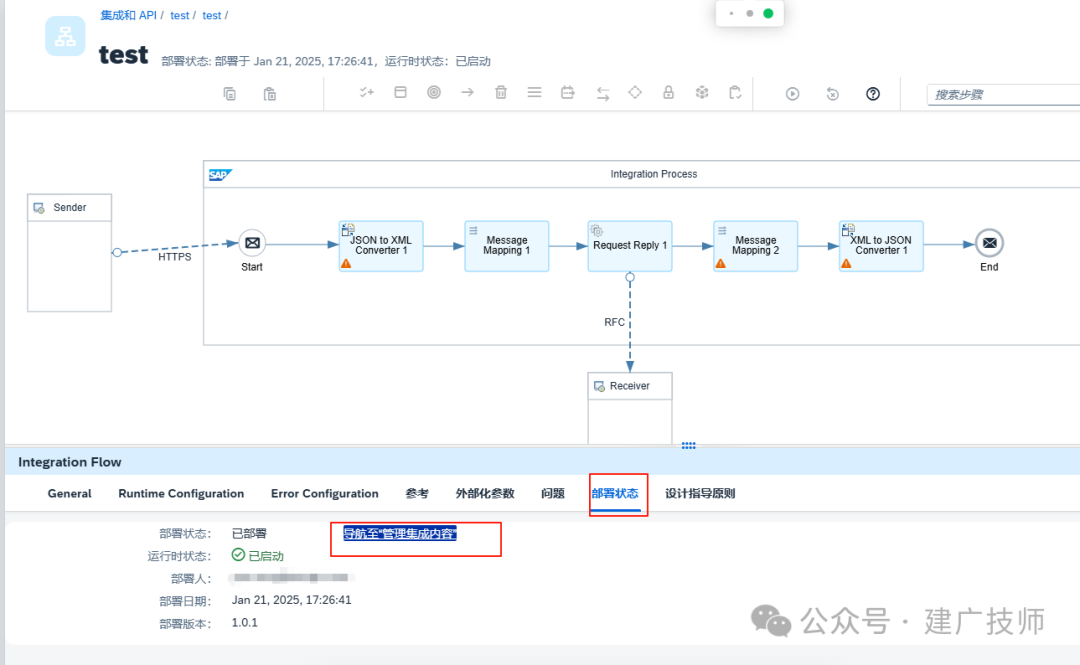The height and width of the screenshot is (665, 1080).
Task: Click the SAP logo on Integration Process
Action: click(220, 175)
